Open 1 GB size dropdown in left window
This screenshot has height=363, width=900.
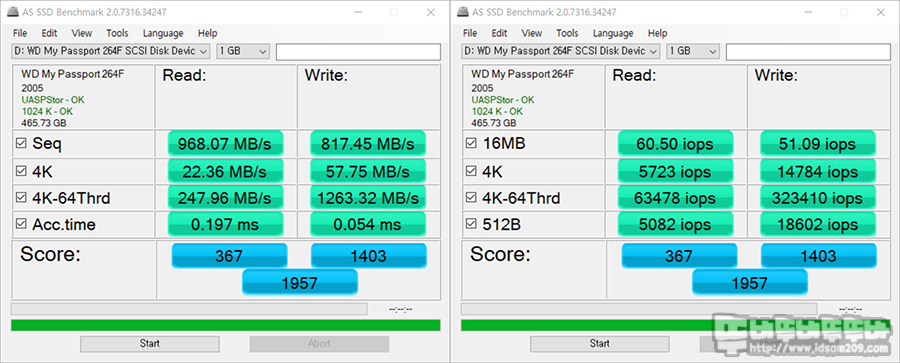243,51
